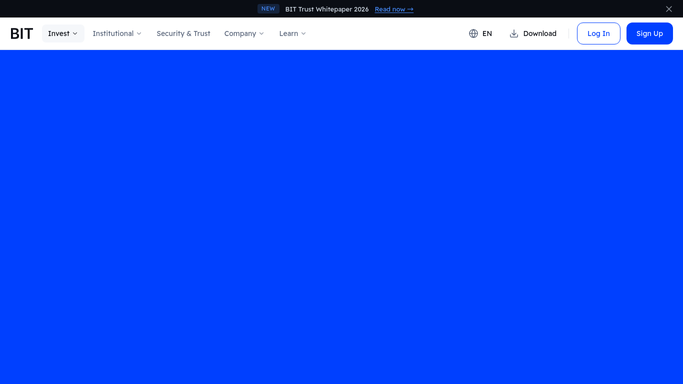Open the Institutional menu
Screen dimensions: 683x384
point(117,34)
